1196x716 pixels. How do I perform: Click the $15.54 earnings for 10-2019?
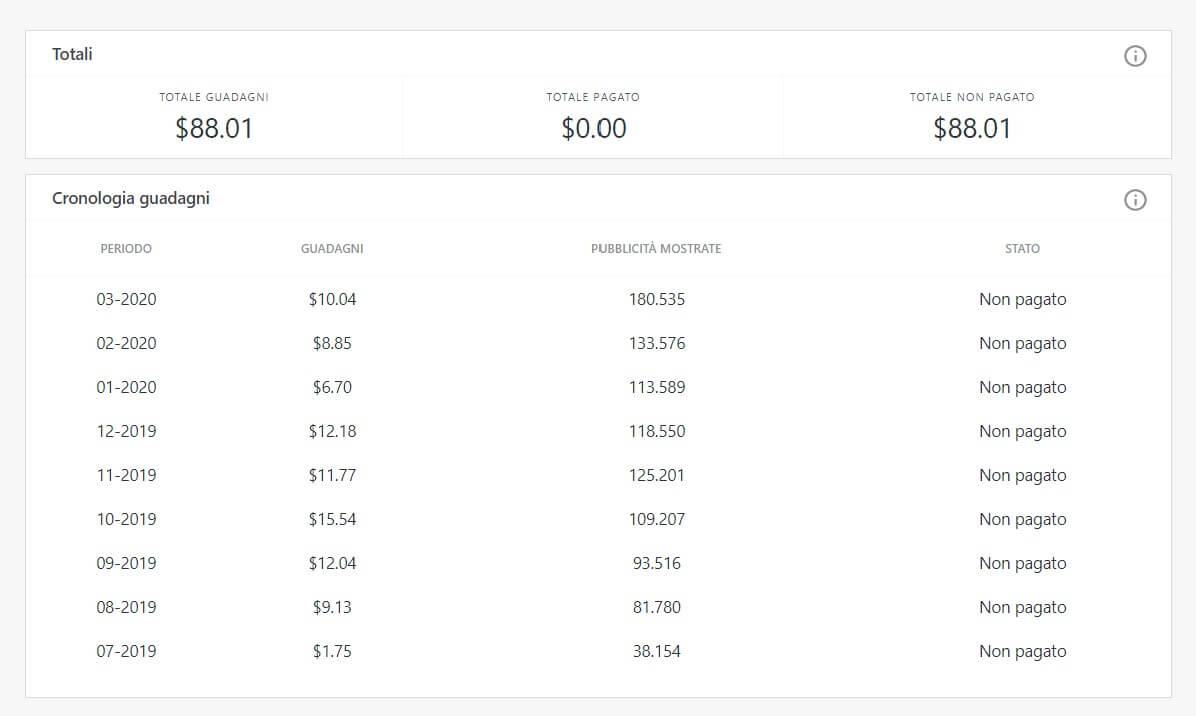click(x=332, y=519)
